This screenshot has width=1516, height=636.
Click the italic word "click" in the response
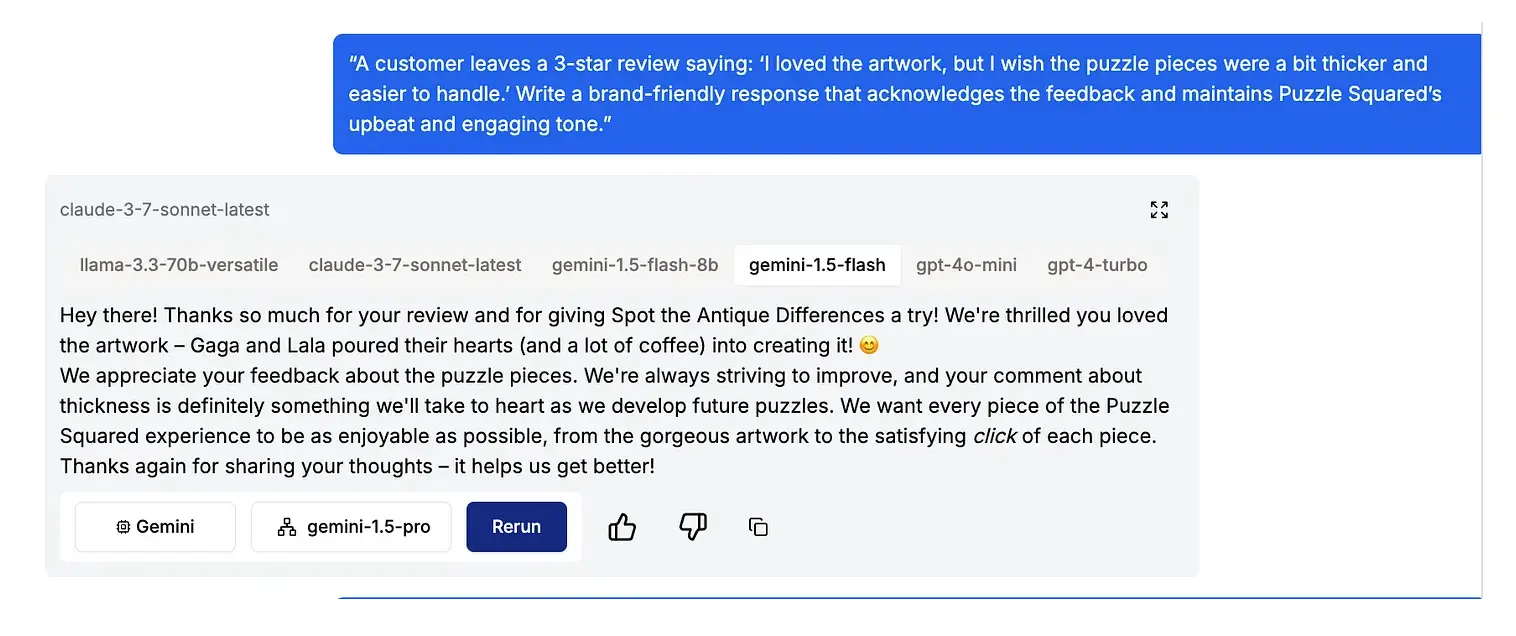[994, 436]
